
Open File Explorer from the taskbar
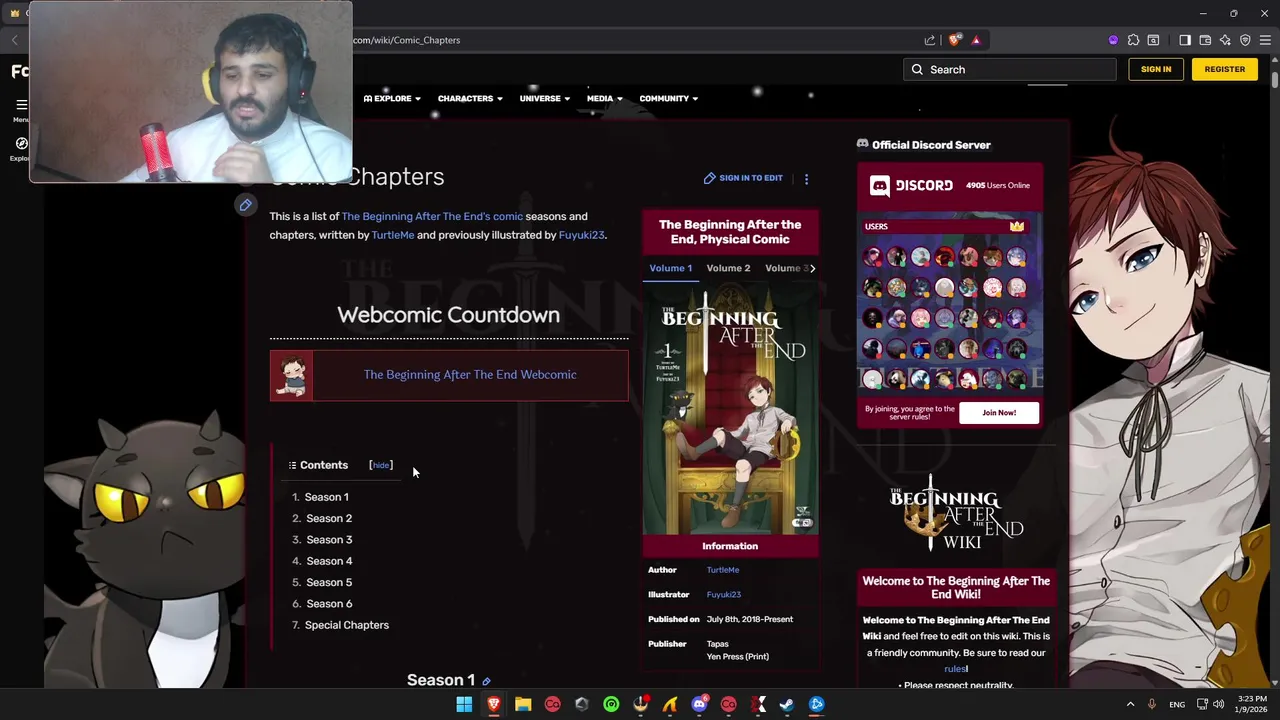tap(523, 704)
